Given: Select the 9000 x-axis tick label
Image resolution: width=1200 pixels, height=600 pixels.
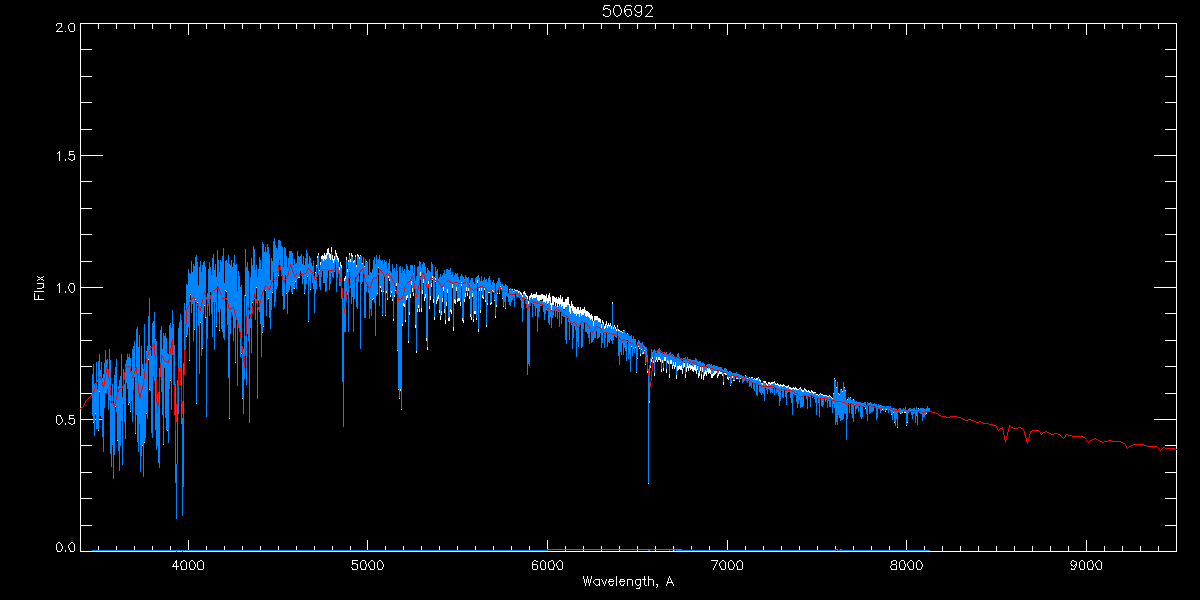Looking at the screenshot, I should 1086,564.
